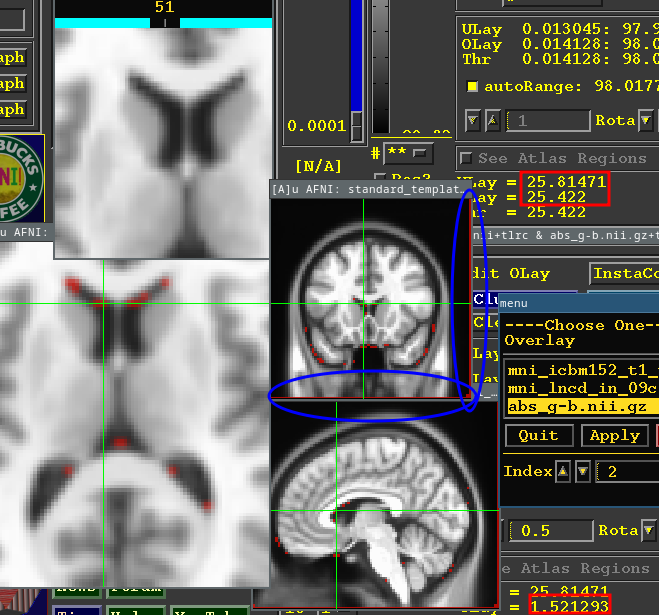Click the slice 51 slider bar
The width and height of the screenshot is (659, 615).
[x=164, y=22]
